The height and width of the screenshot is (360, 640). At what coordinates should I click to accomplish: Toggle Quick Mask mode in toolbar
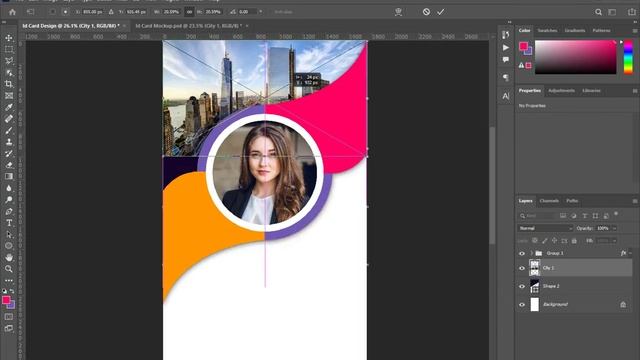click(9, 317)
